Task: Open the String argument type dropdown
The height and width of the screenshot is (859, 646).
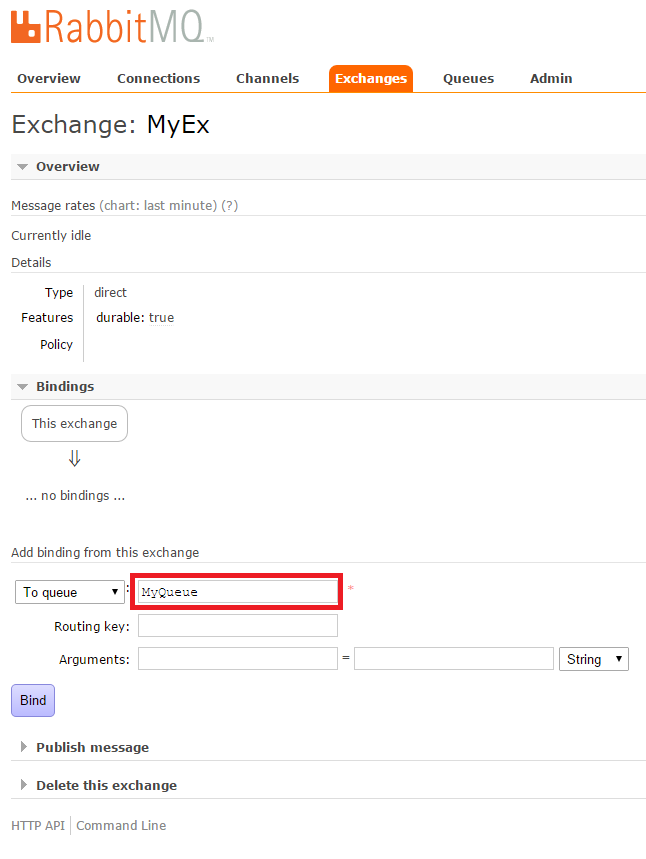Action: tap(594, 659)
